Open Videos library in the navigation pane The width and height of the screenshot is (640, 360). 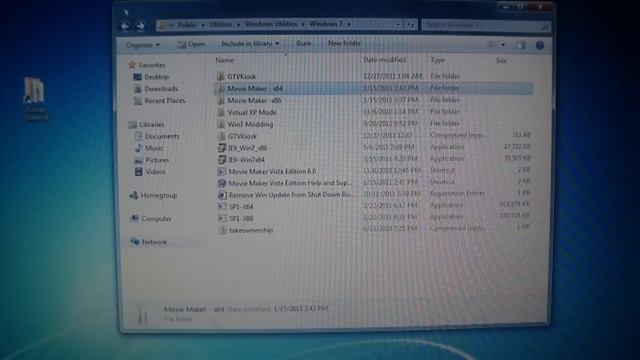click(150, 172)
